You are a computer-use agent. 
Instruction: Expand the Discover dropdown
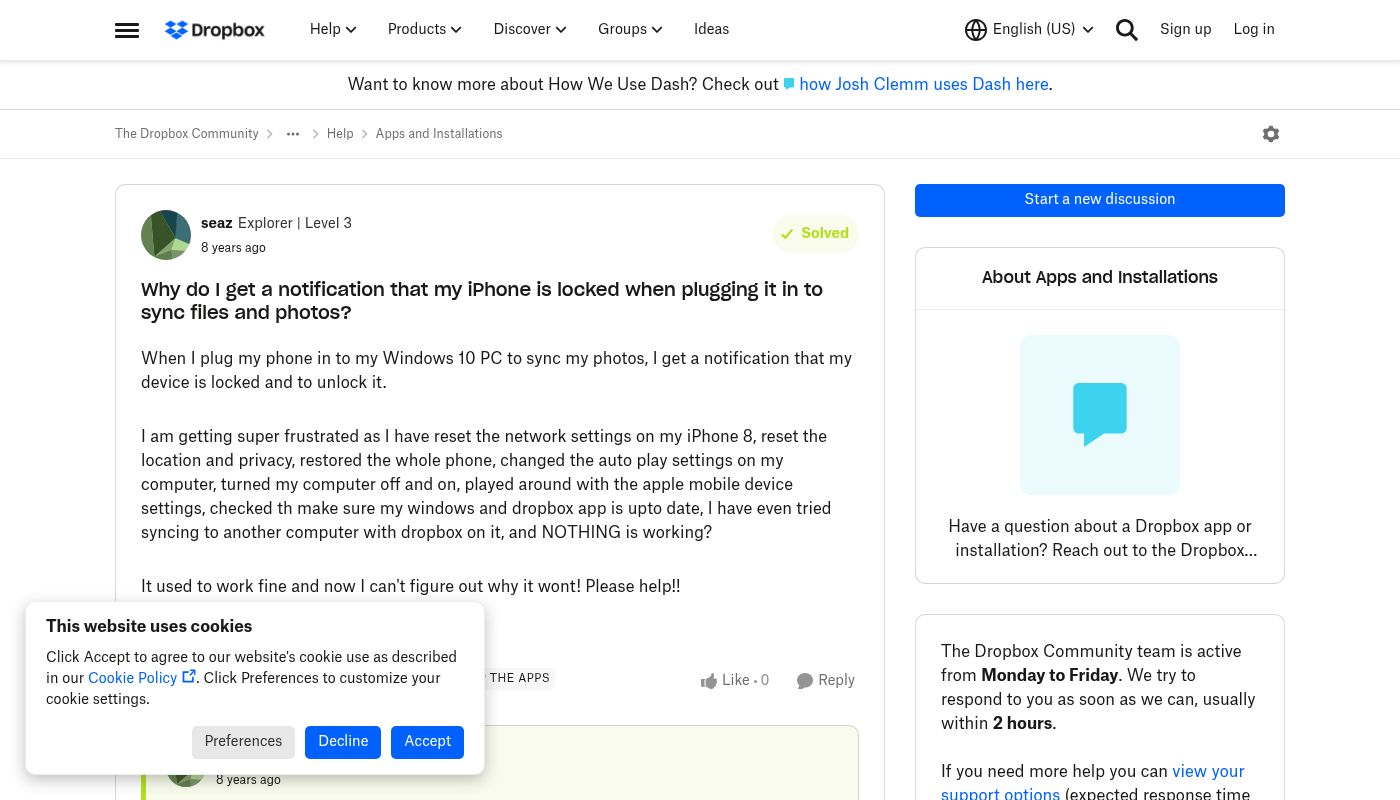pos(530,30)
